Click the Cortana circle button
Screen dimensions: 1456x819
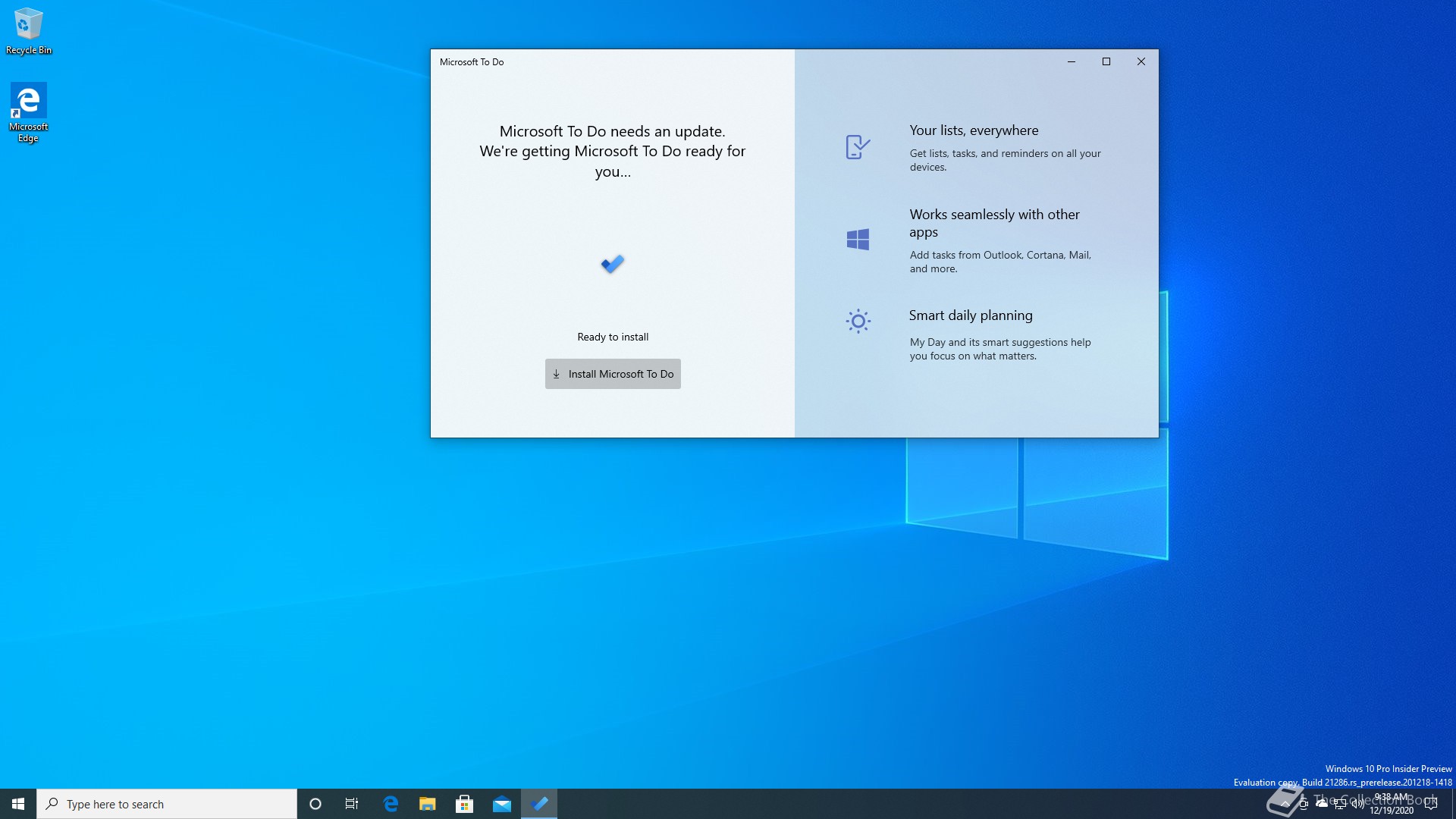pyautogui.click(x=315, y=804)
